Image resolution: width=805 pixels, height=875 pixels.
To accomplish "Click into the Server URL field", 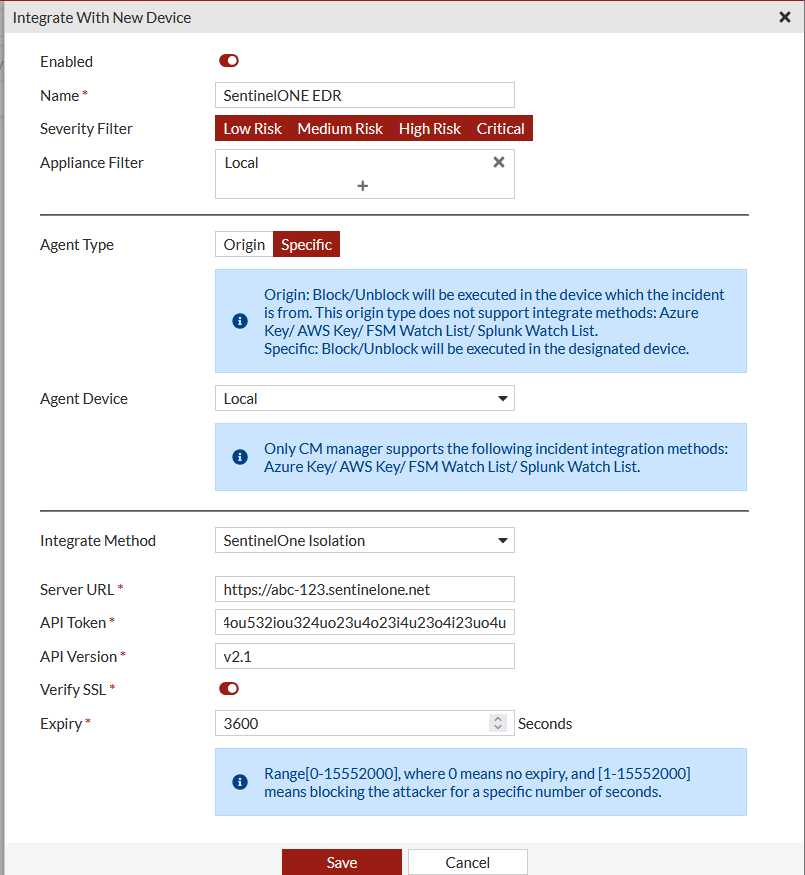I will coord(365,589).
